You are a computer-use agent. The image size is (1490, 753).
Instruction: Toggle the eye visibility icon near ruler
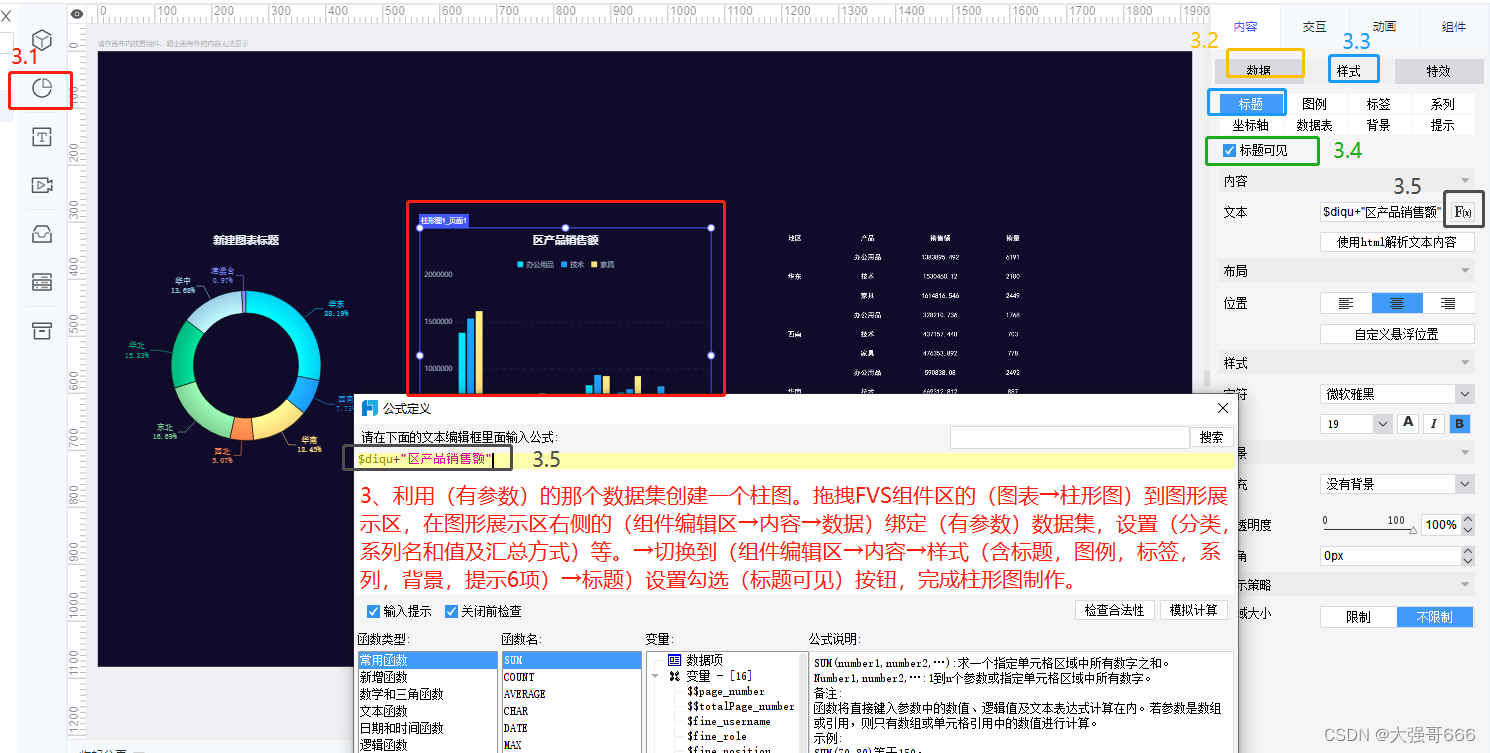click(78, 13)
